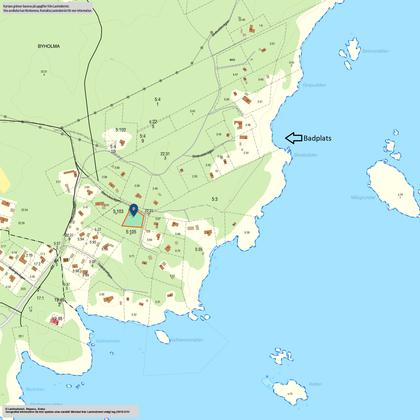Select parcel label 5:102
This screenshot has height=420, width=420.
121,130
